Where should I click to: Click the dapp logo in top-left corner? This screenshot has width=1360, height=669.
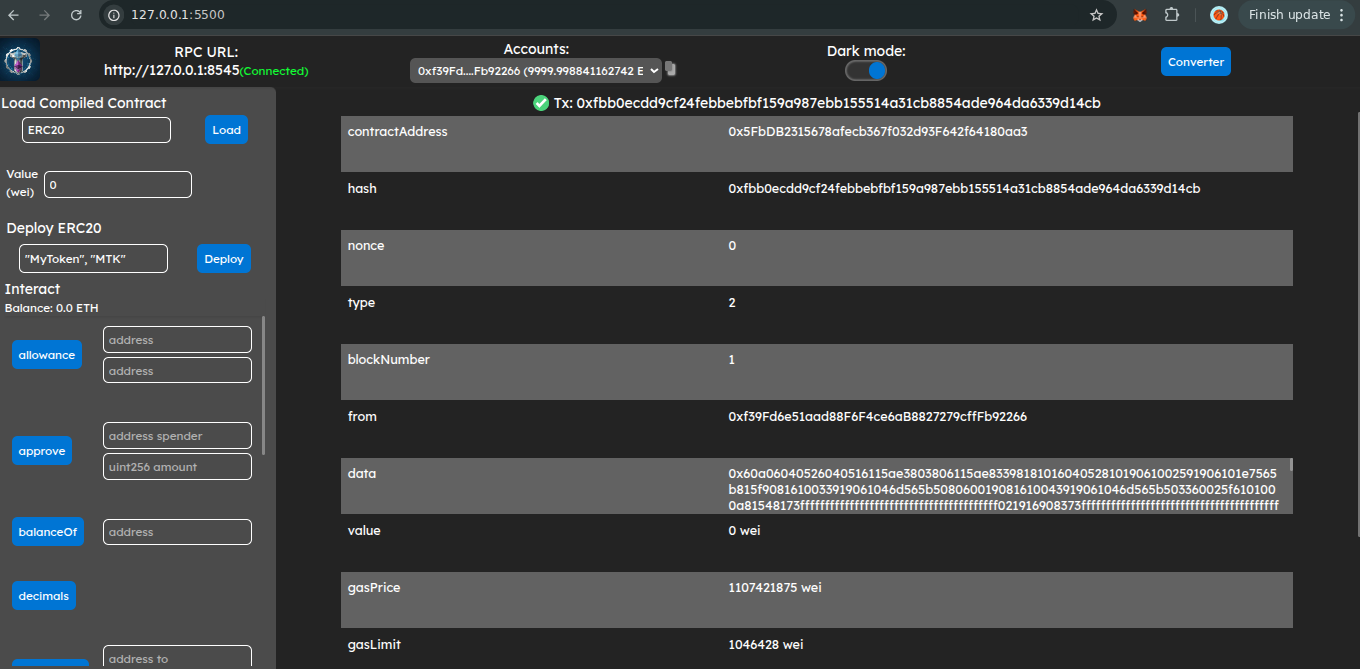(x=19, y=59)
